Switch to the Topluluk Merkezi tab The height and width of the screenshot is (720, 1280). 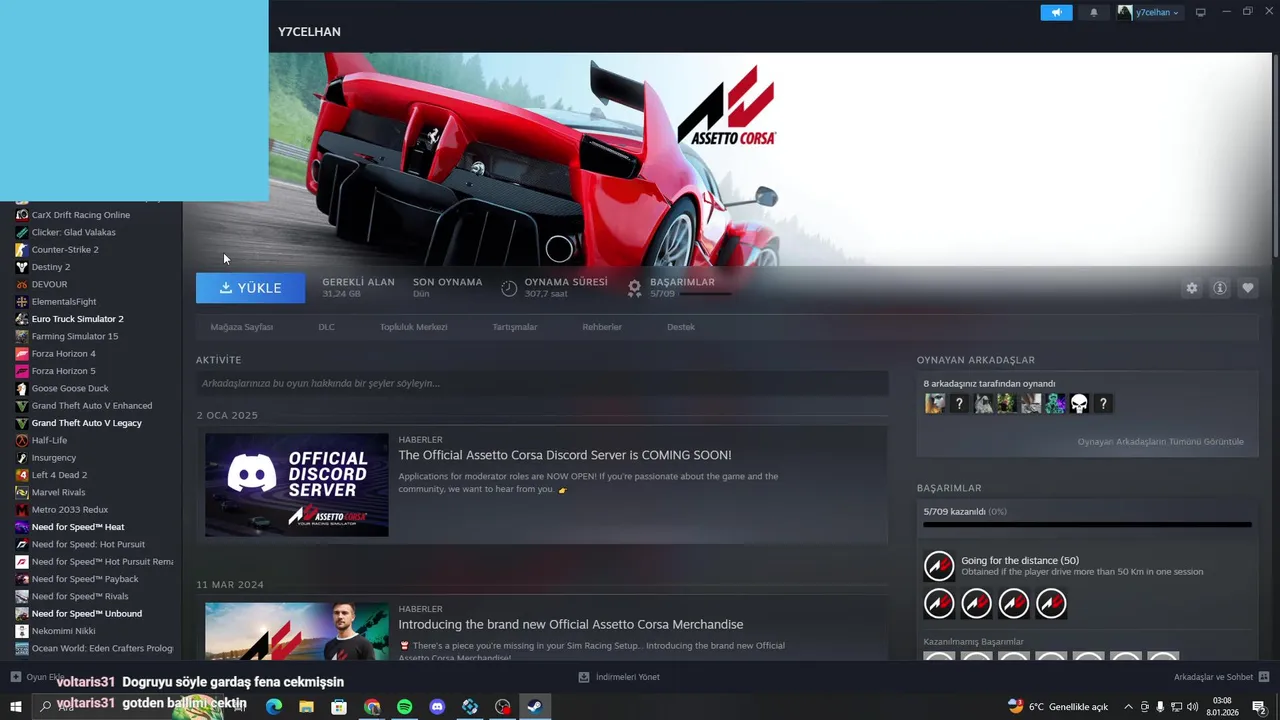tap(414, 327)
